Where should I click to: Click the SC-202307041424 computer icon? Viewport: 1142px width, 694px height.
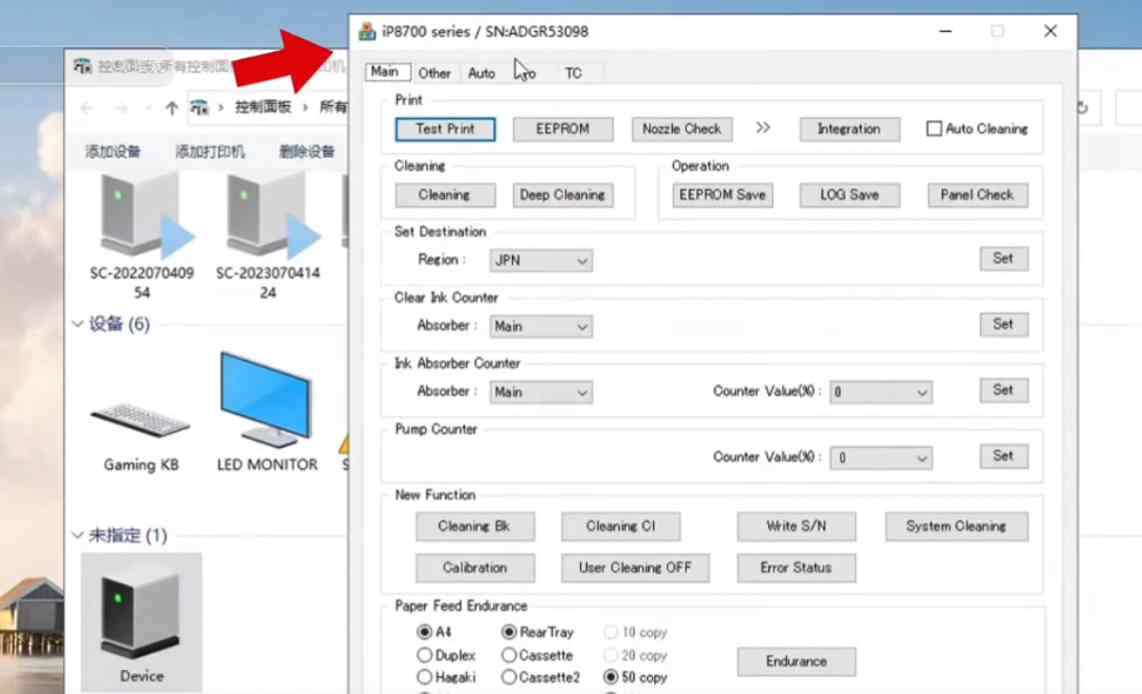coord(268,216)
